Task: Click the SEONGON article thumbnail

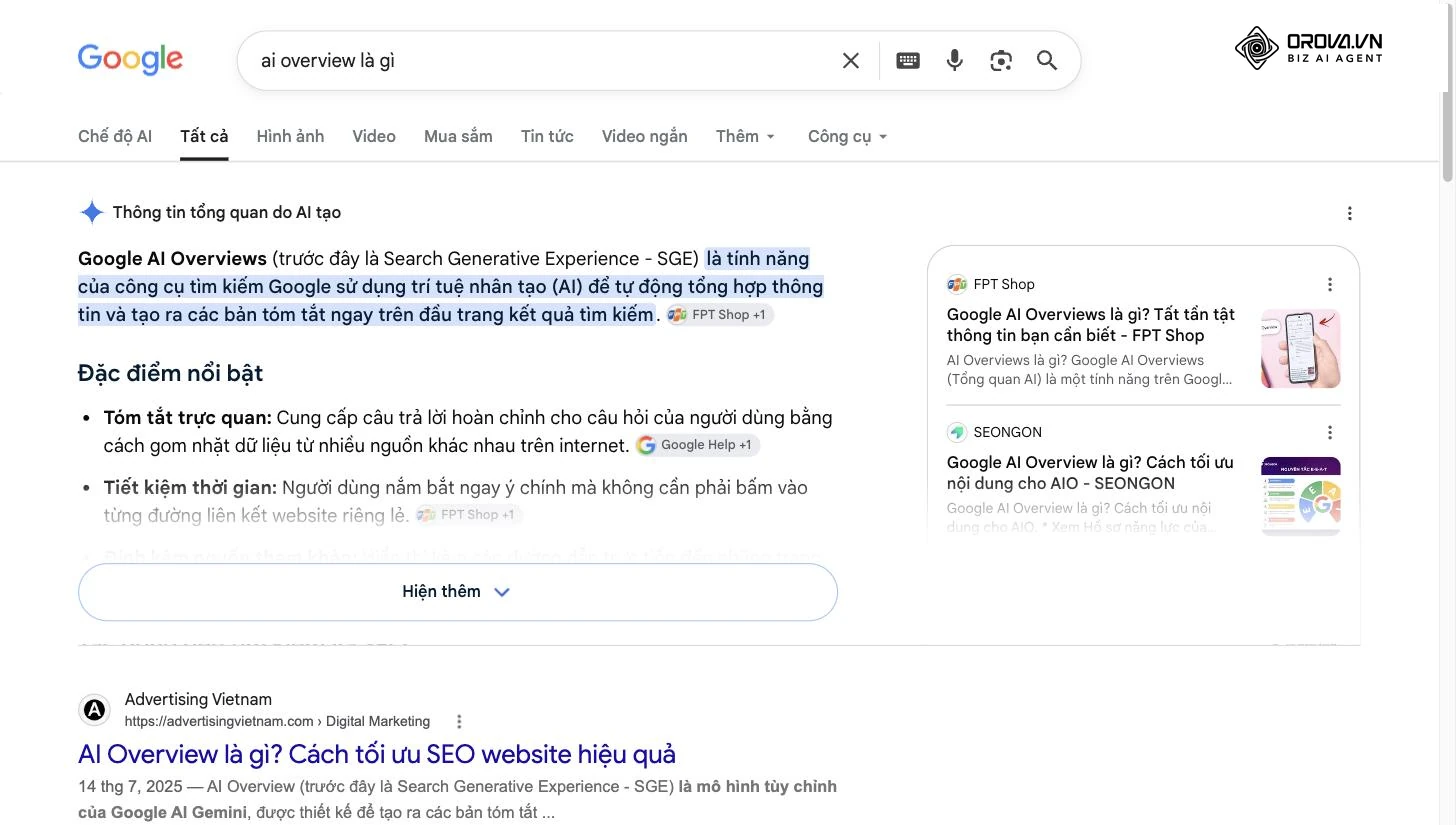Action: 1301,496
